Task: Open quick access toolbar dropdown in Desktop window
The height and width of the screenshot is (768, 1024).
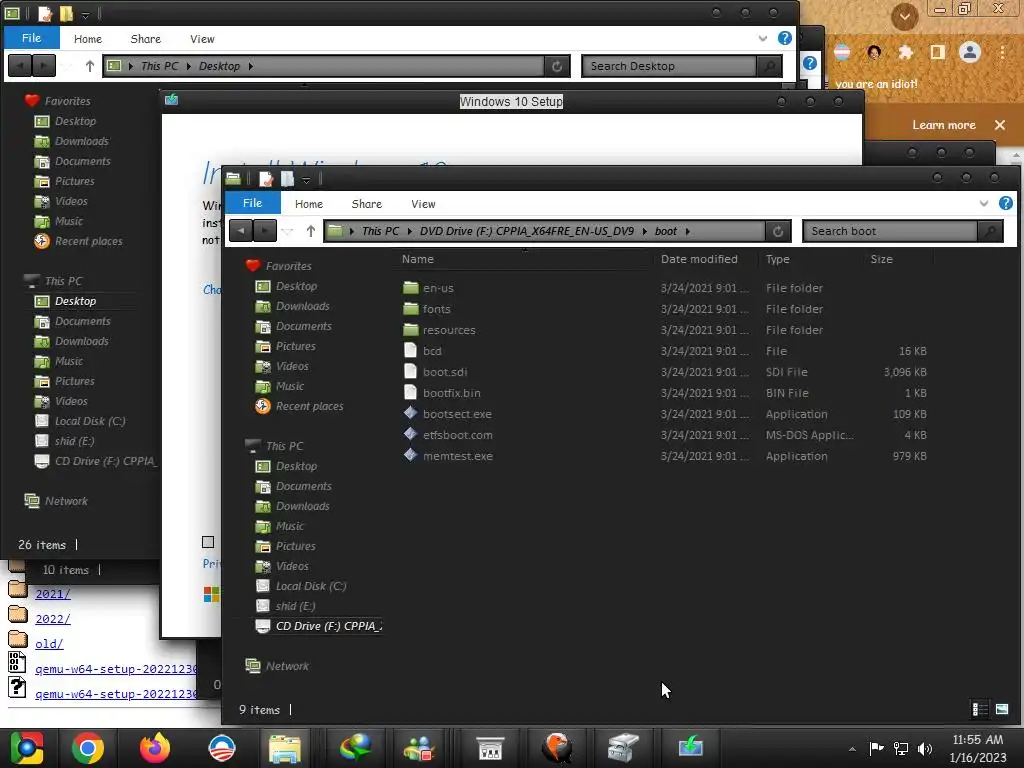Action: 85,14
